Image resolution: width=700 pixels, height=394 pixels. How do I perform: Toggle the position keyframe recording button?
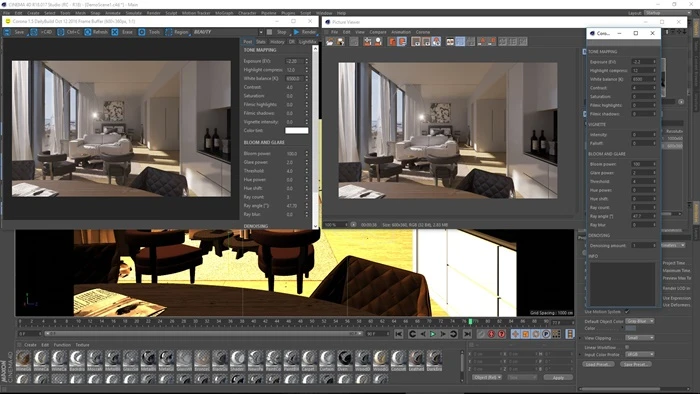click(515, 334)
